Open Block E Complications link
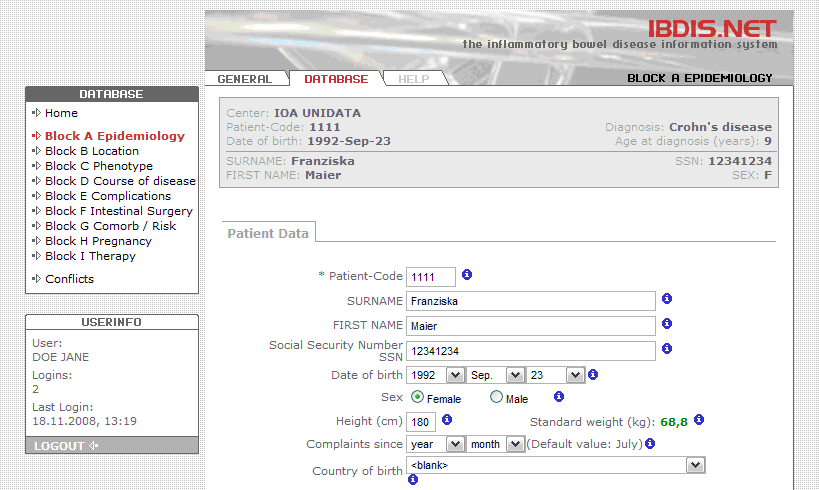The height and width of the screenshot is (490, 819). (x=108, y=196)
